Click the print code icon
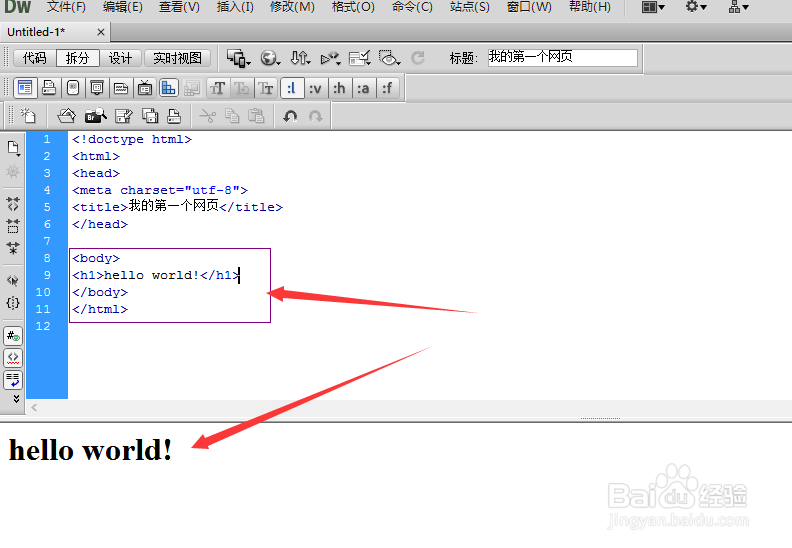 pos(174,116)
